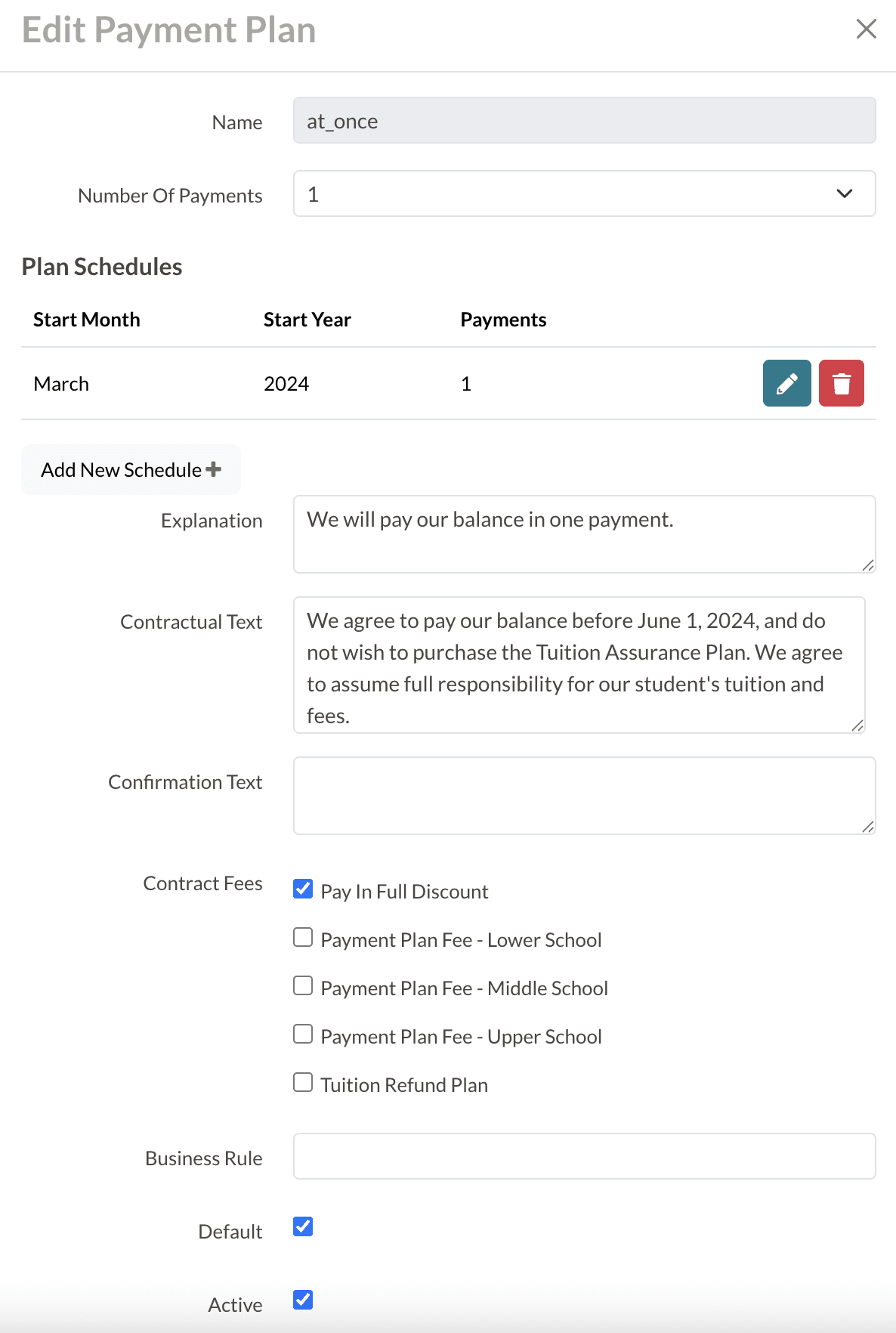896x1333 pixels.
Task: Click the Business Rule input field
Action: tap(584, 1156)
